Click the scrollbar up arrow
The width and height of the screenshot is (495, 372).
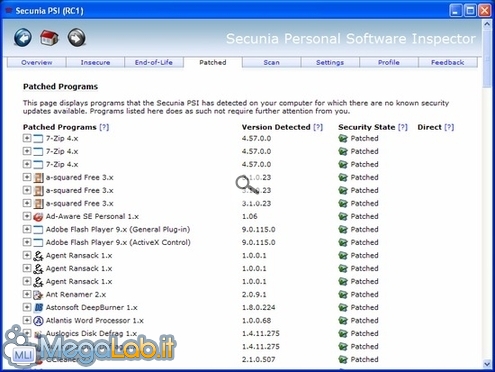point(487,24)
